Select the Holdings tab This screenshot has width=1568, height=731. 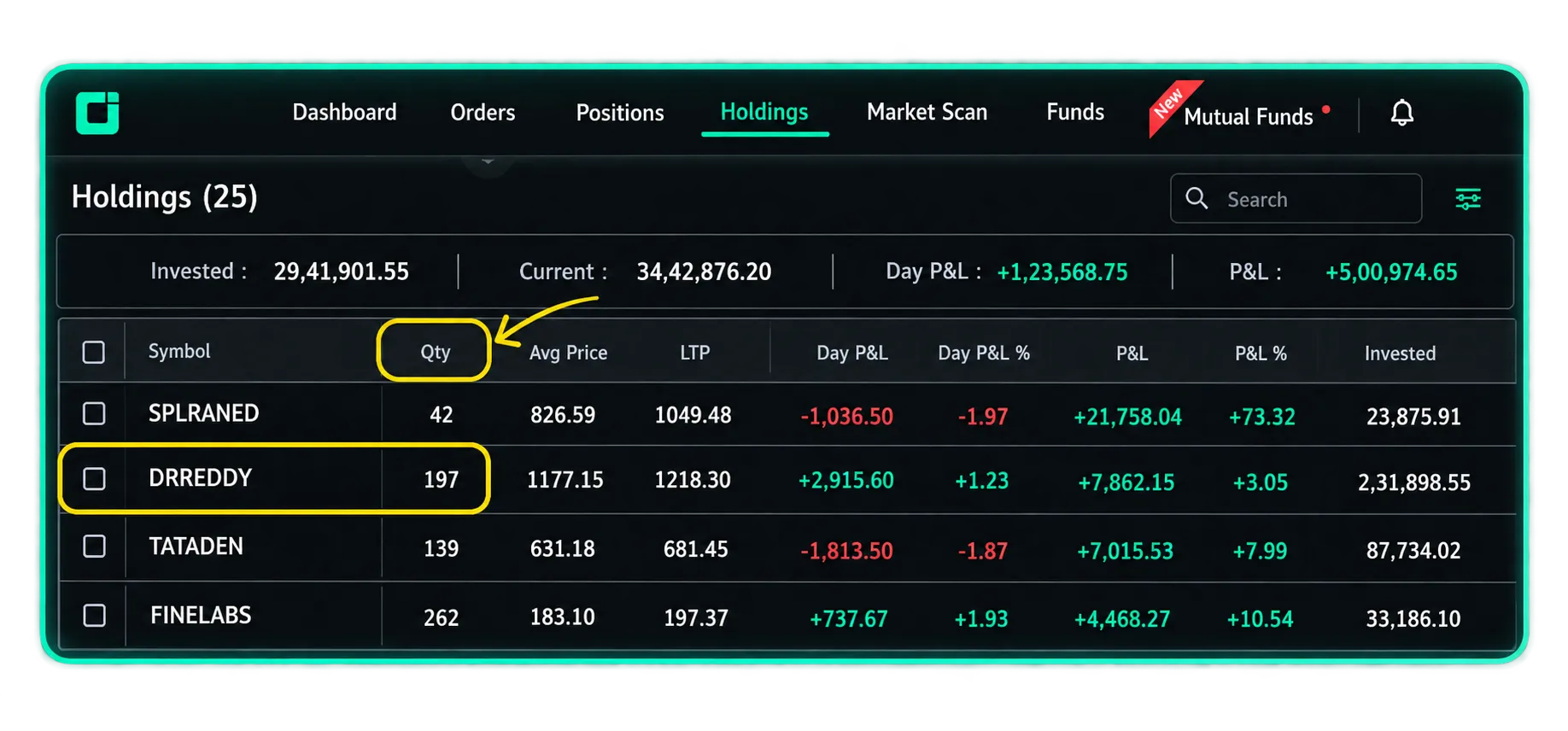point(764,112)
